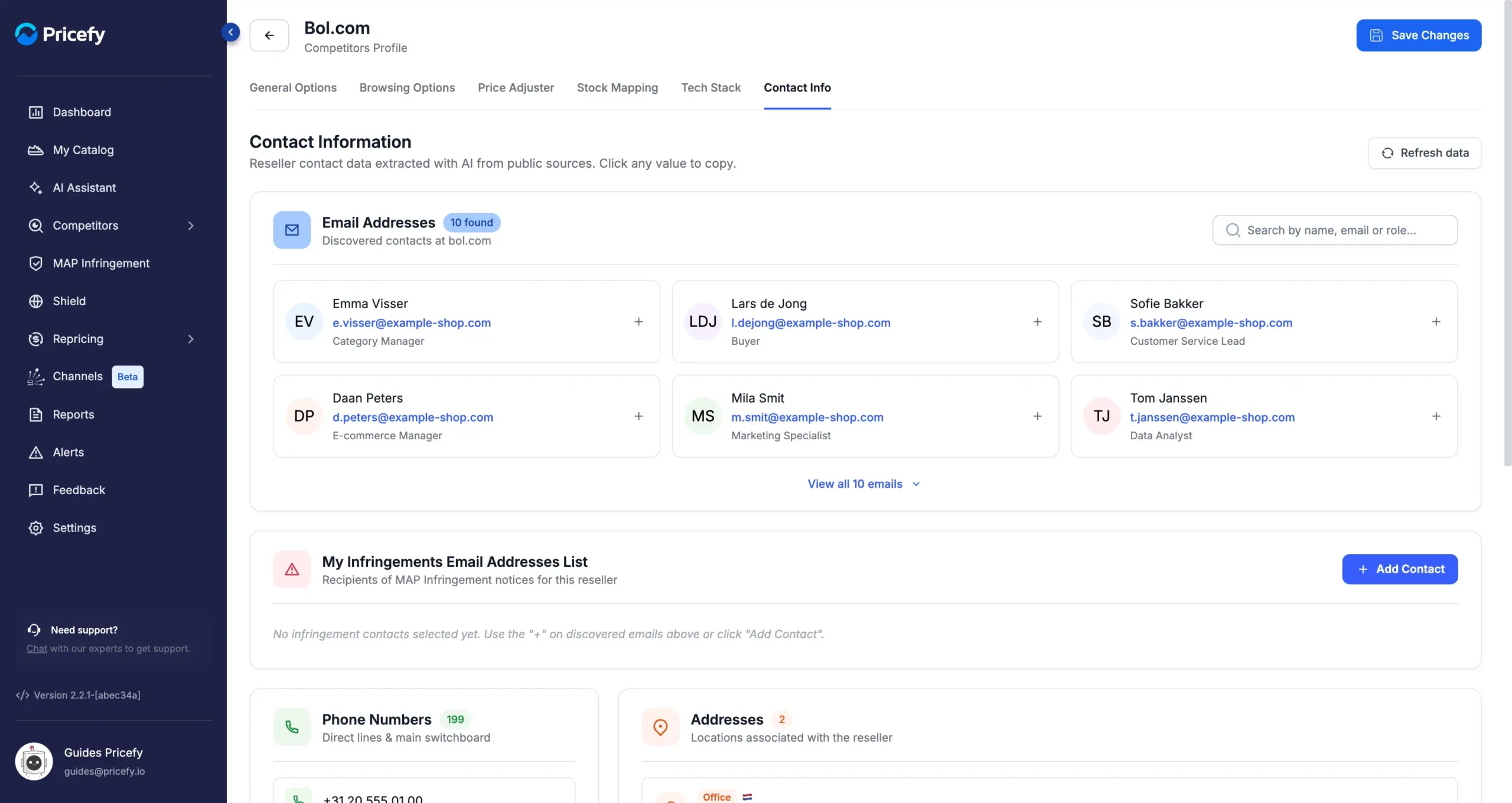Click the LDJ avatar for Lars de Jong

[703, 322]
